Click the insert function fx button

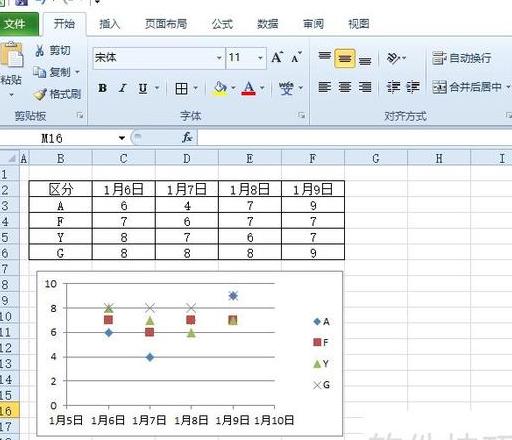click(x=187, y=137)
